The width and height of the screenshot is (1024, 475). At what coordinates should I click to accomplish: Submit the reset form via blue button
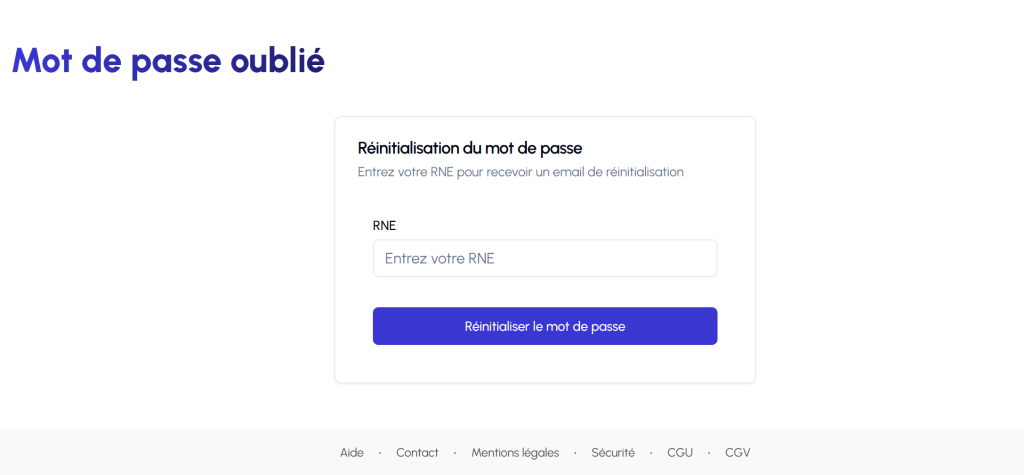point(545,326)
